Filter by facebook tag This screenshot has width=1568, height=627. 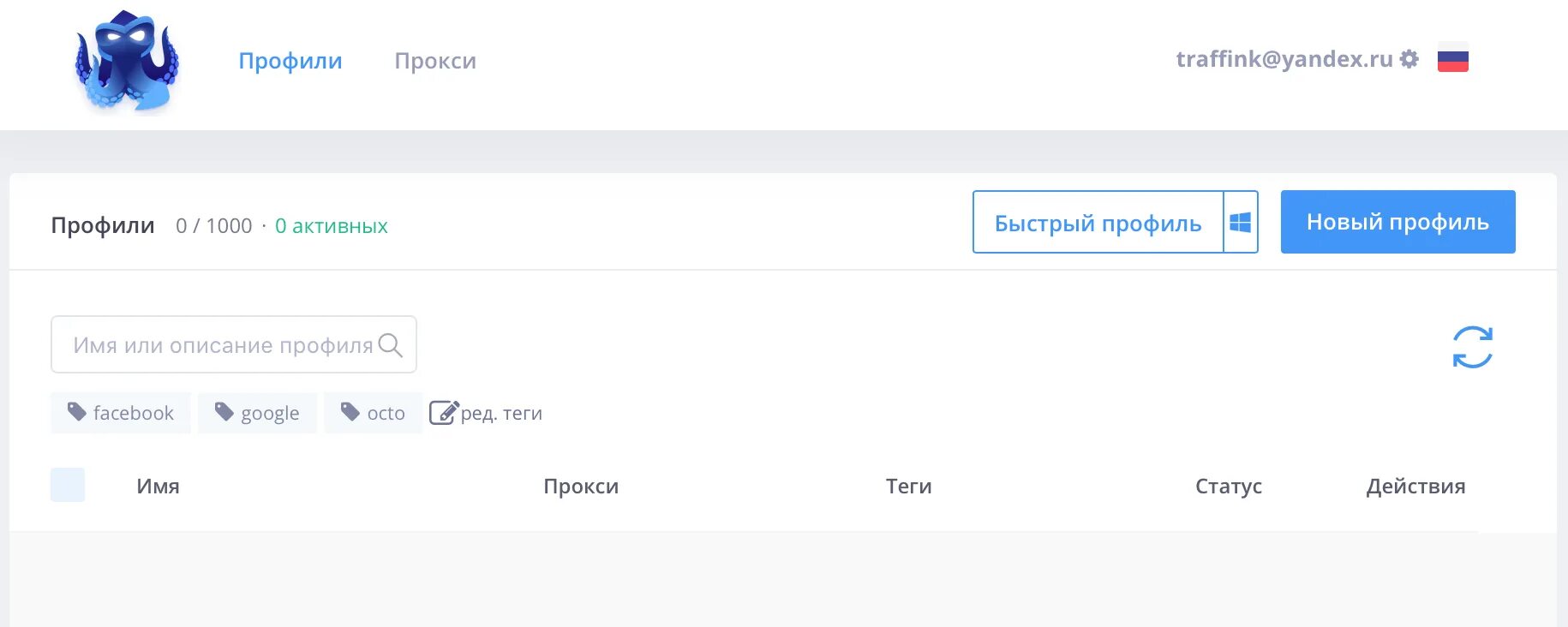(x=121, y=413)
